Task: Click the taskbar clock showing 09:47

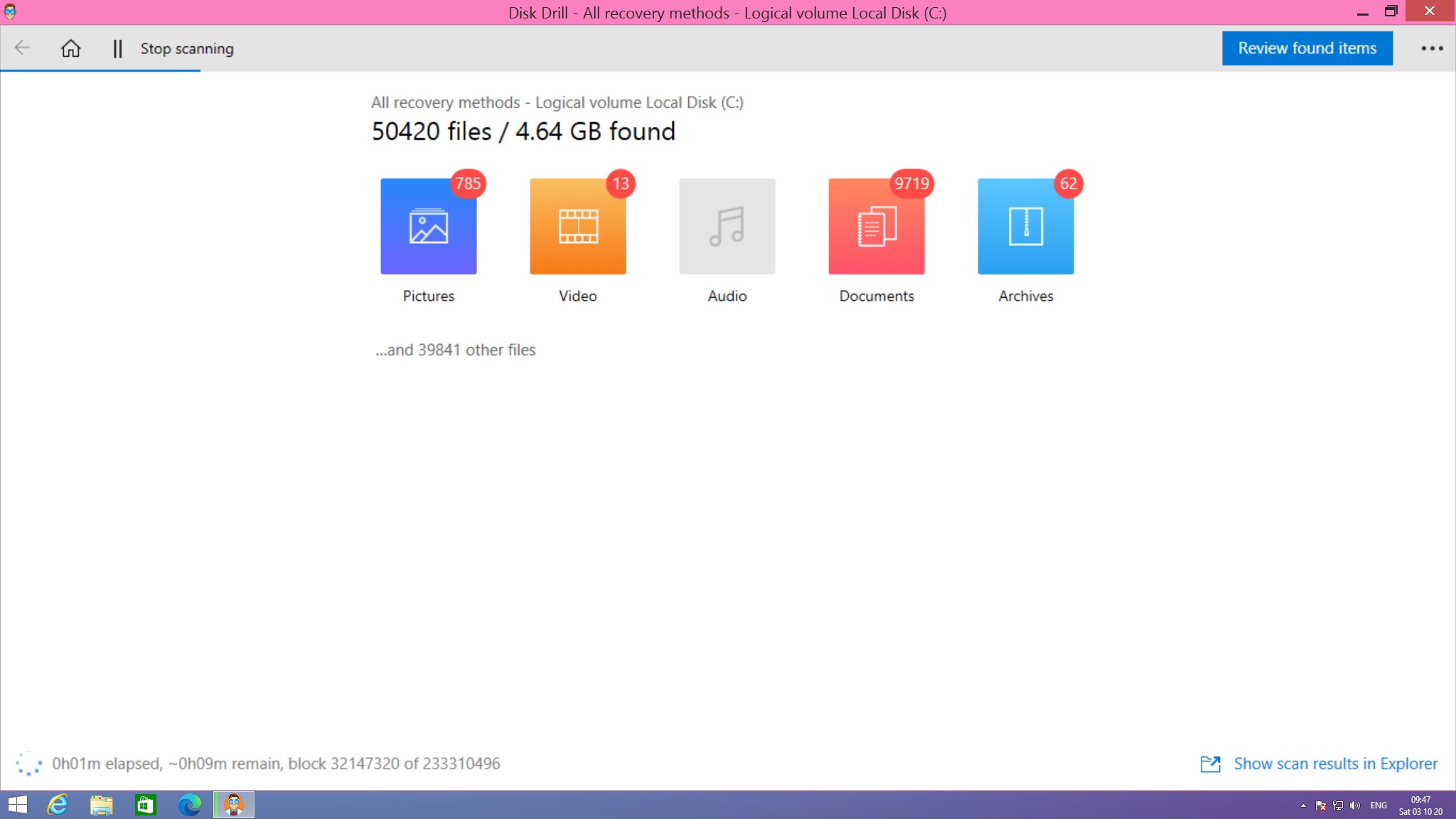Action: (1420, 805)
